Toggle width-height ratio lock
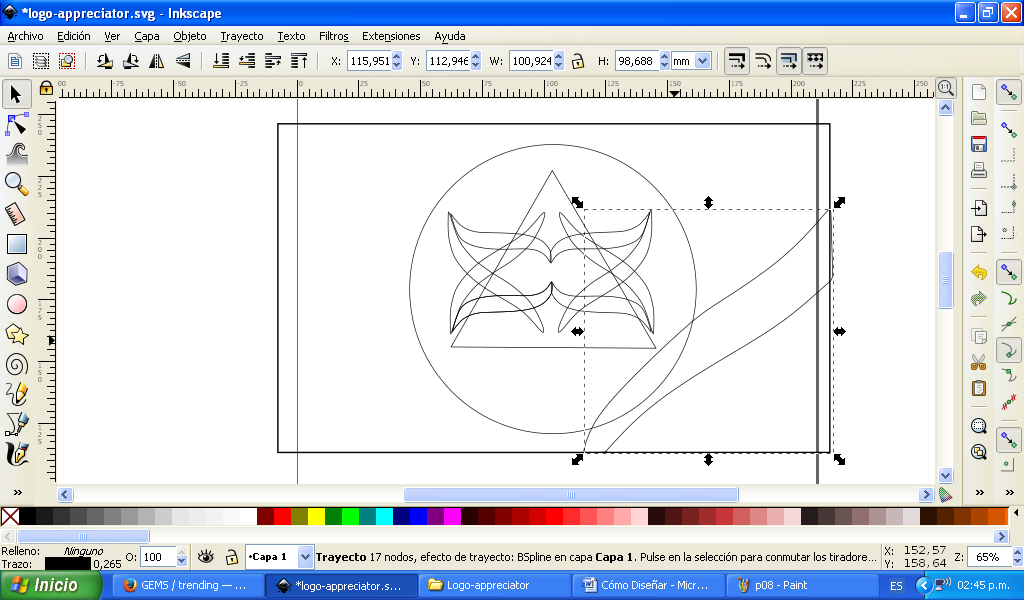This screenshot has width=1024, height=600. tap(577, 61)
